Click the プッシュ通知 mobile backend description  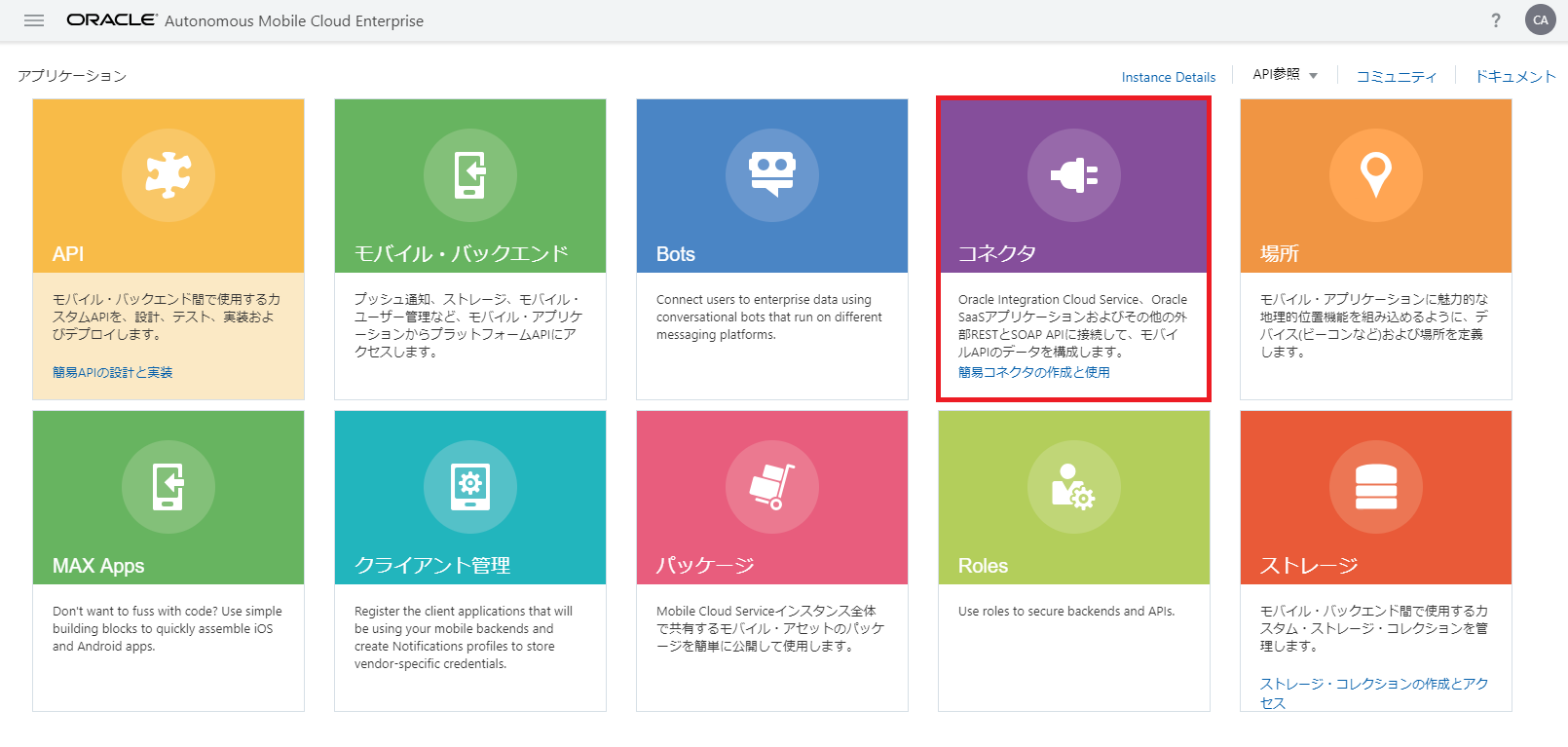[x=468, y=325]
